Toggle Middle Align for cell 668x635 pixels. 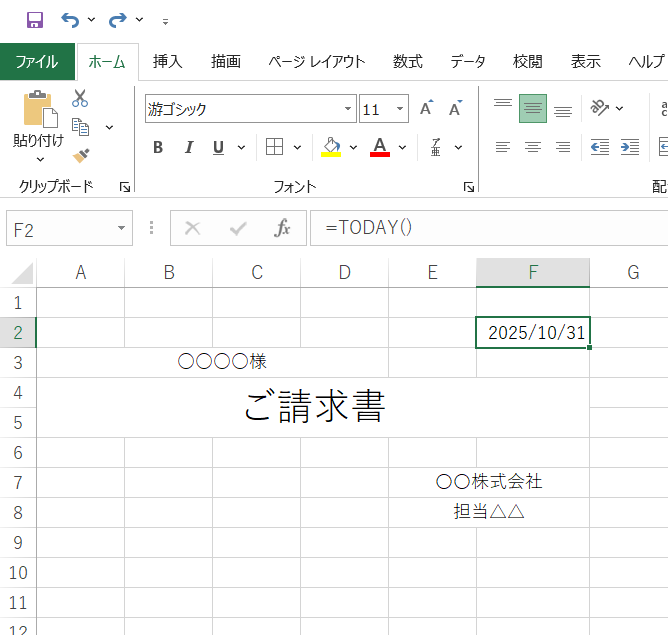(x=533, y=109)
